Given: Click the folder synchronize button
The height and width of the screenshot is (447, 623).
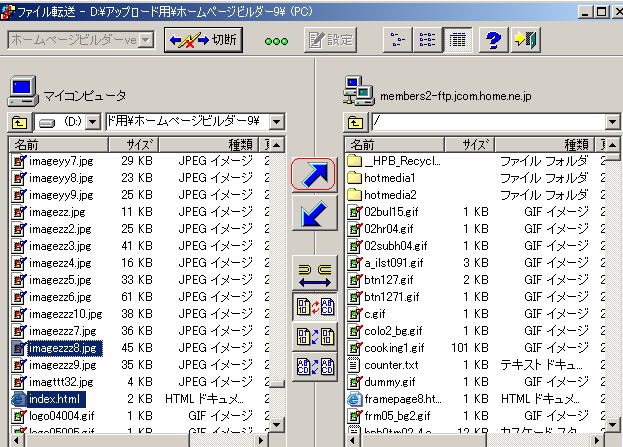Looking at the screenshot, I should [314, 274].
